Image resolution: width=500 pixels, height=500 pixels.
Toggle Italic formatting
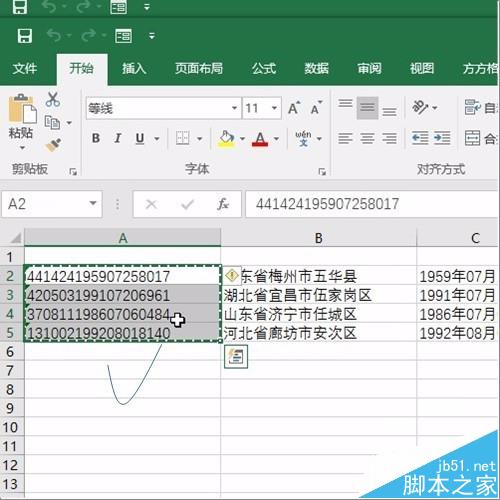click(117, 138)
